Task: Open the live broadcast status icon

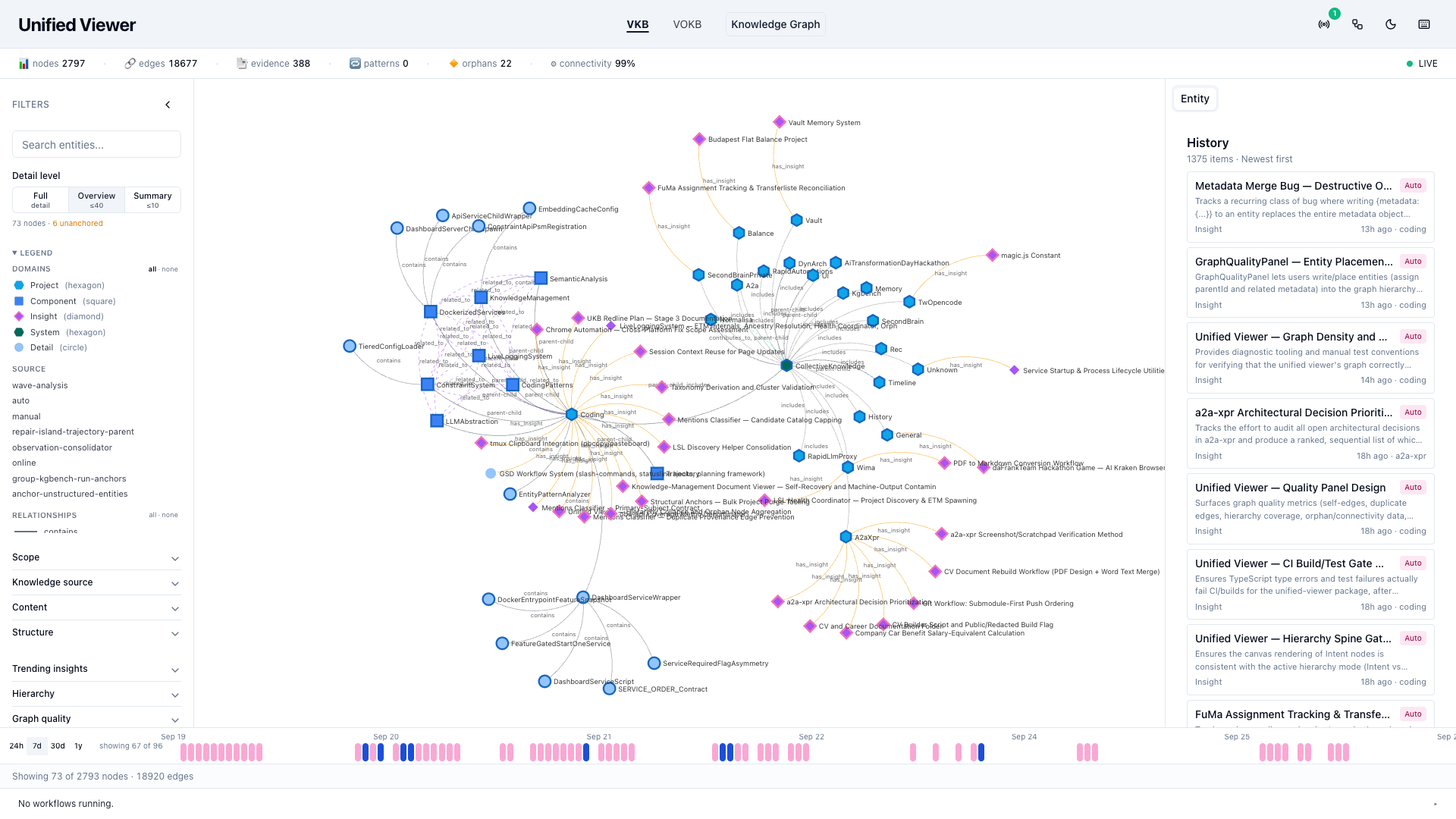Action: point(1324,24)
